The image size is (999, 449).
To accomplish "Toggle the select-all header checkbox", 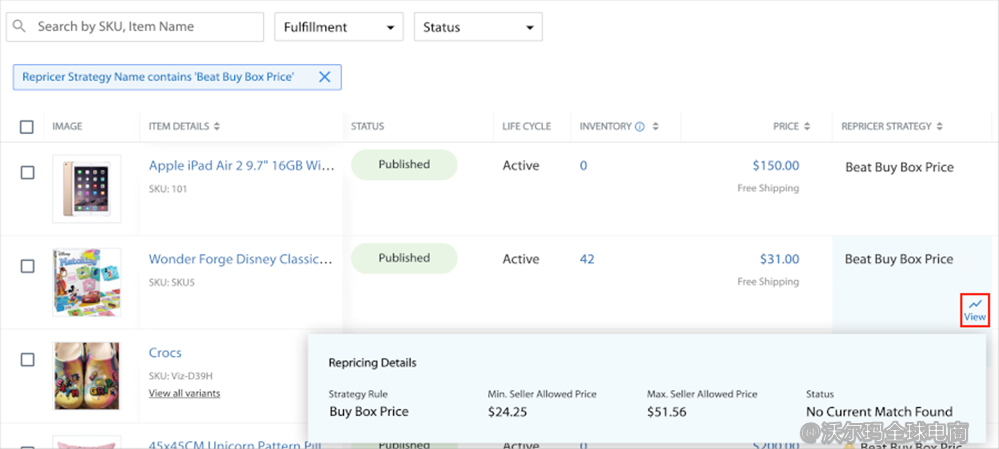I will (27, 127).
